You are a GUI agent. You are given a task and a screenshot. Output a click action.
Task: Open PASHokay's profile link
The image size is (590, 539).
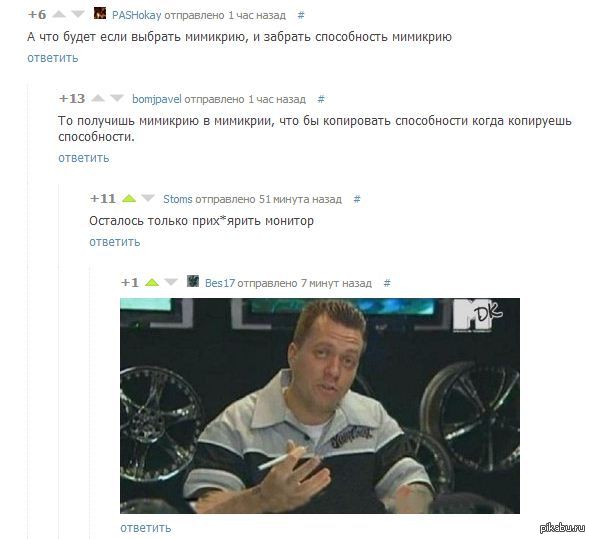coord(137,15)
